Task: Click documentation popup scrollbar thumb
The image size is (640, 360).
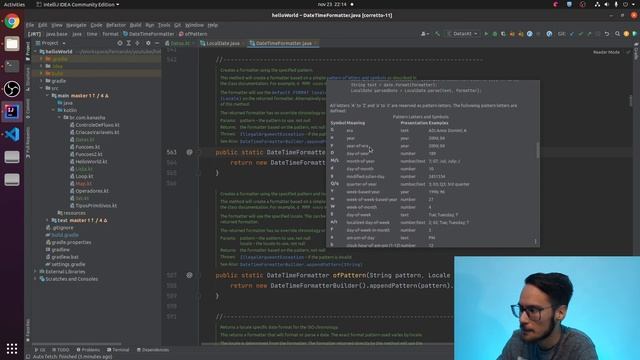Action: (x=538, y=150)
